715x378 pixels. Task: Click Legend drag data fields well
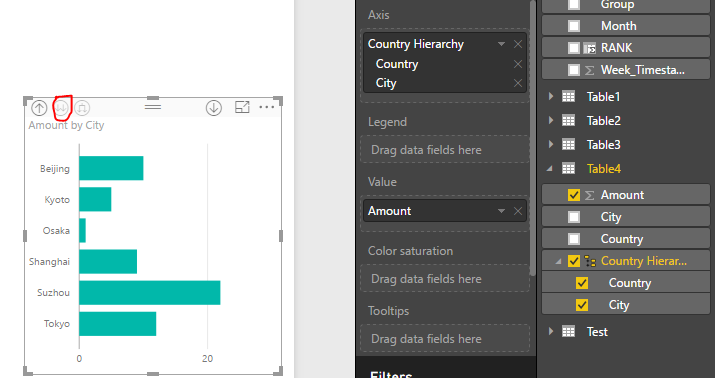click(x=445, y=150)
